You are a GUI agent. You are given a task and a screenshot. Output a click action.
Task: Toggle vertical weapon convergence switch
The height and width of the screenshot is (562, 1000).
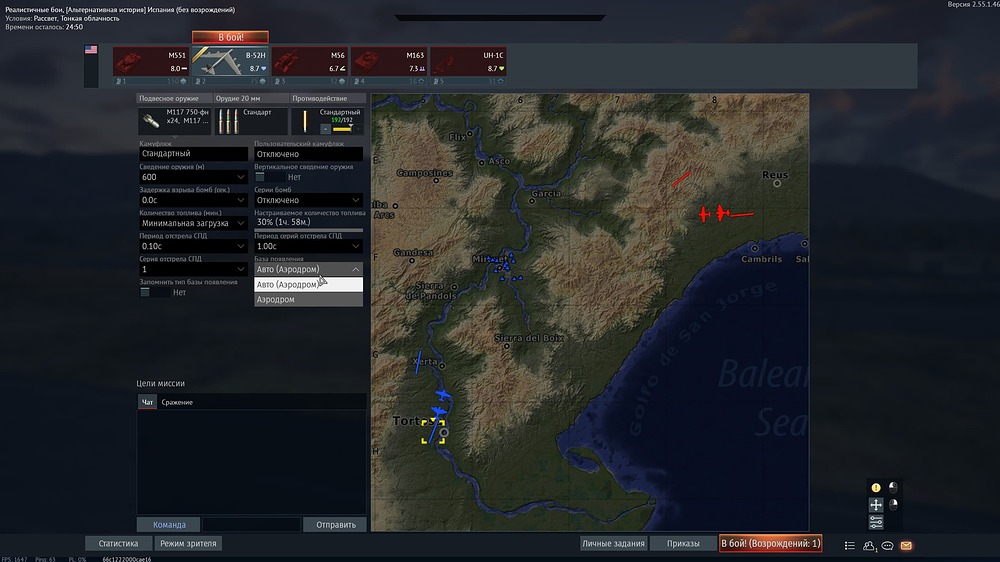(262, 177)
